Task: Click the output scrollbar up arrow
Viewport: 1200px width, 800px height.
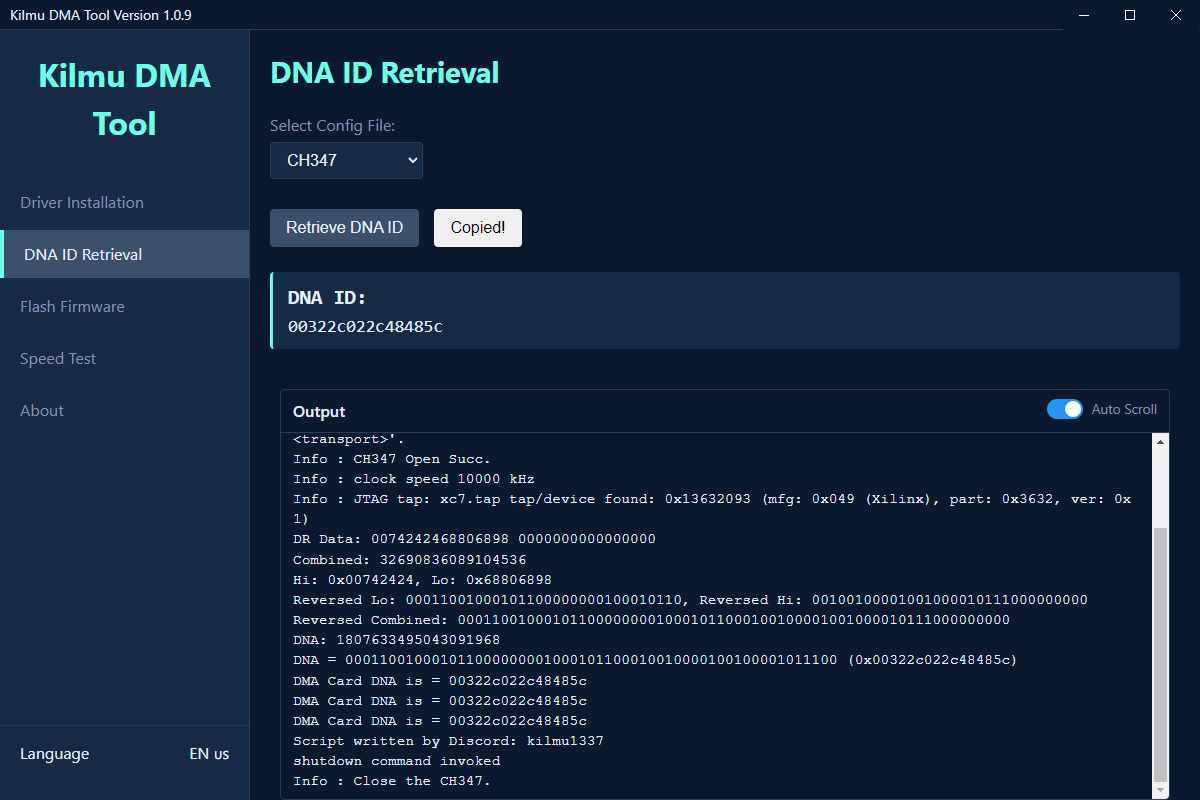Action: click(1160, 441)
